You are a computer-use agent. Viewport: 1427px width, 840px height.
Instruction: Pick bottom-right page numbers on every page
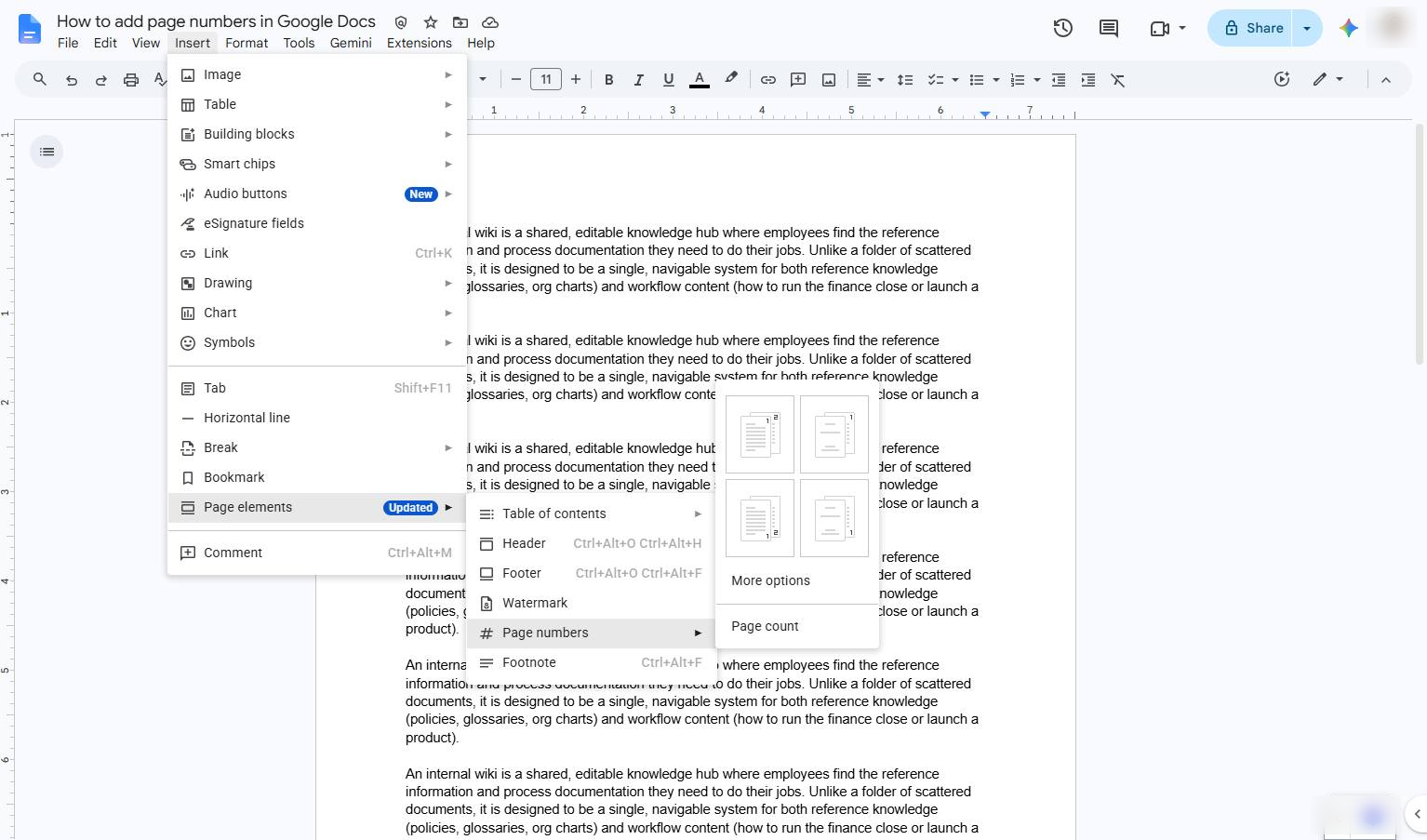click(760, 518)
